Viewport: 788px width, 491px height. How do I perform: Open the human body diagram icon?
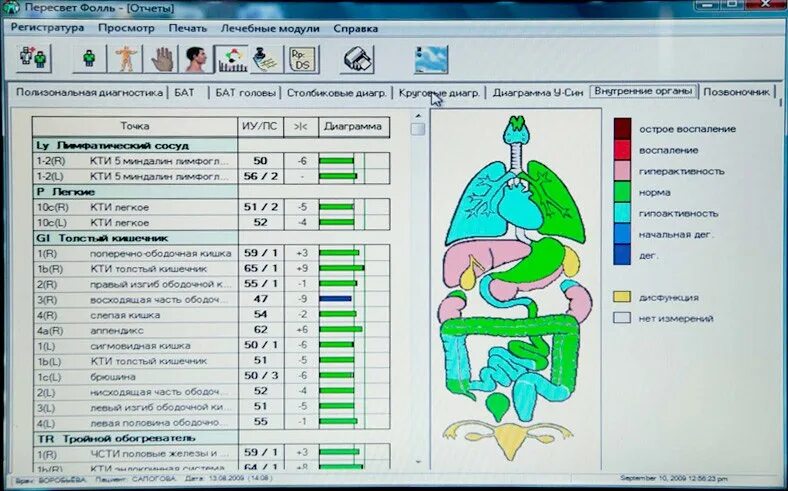click(125, 58)
